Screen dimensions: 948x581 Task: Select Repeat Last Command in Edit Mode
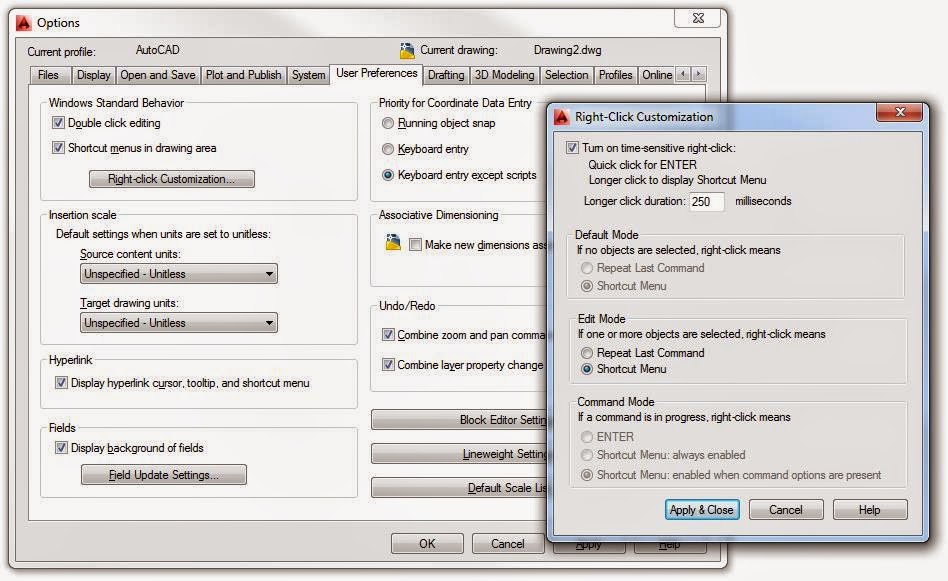point(586,352)
